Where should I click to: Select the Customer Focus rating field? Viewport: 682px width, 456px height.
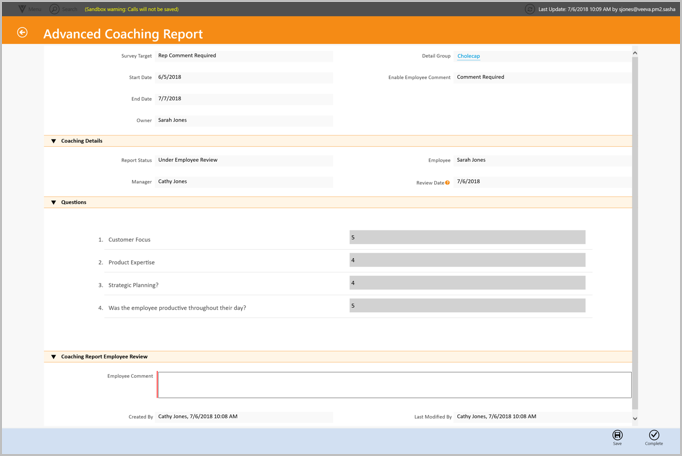pos(467,238)
